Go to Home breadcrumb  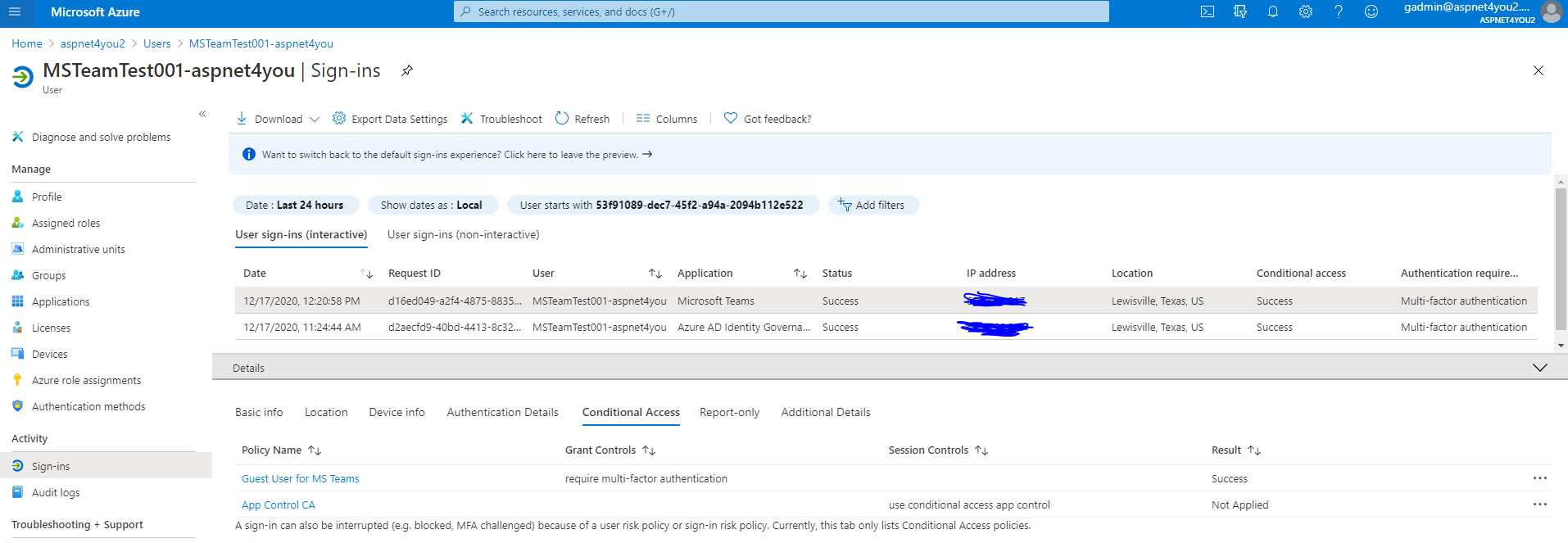pyautogui.click(x=27, y=43)
